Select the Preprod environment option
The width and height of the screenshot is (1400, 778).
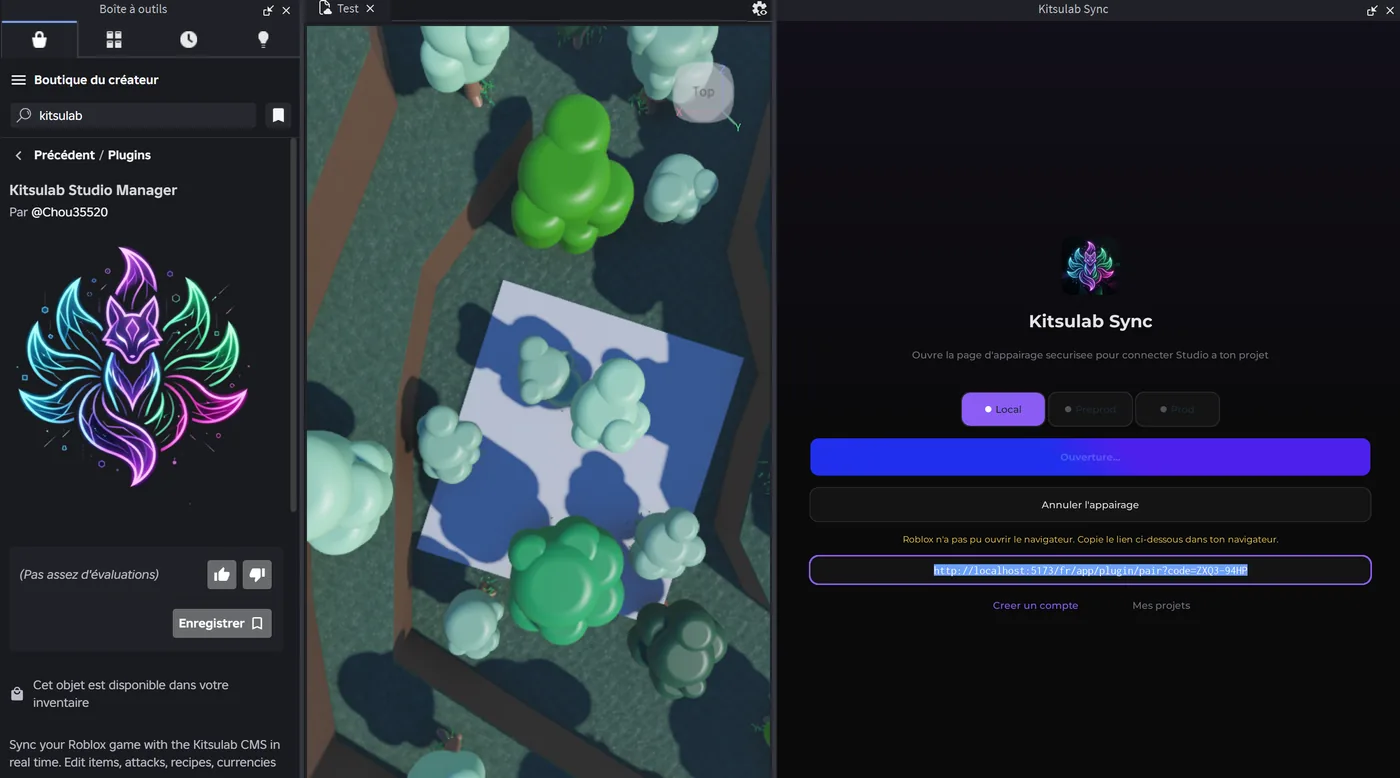click(x=1090, y=409)
